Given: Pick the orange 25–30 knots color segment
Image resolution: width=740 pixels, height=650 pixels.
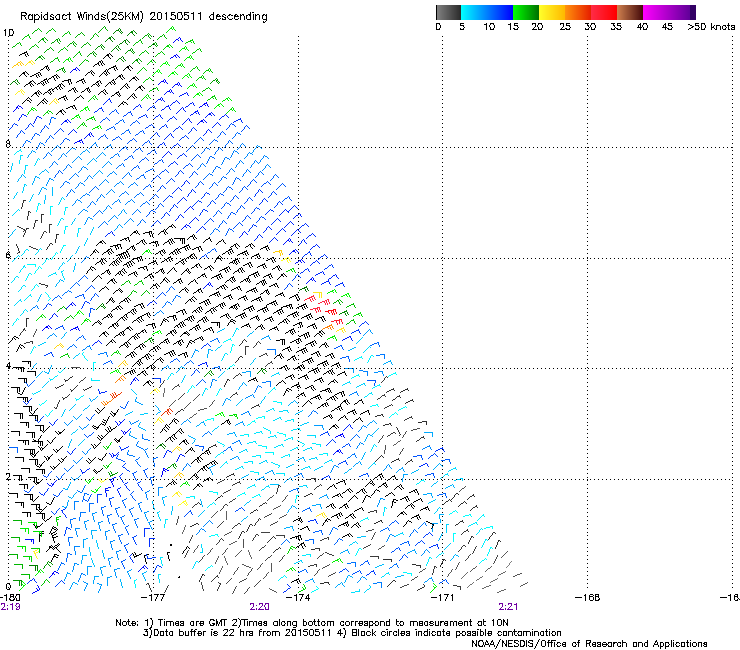Looking at the screenshot, I should click(x=578, y=12).
